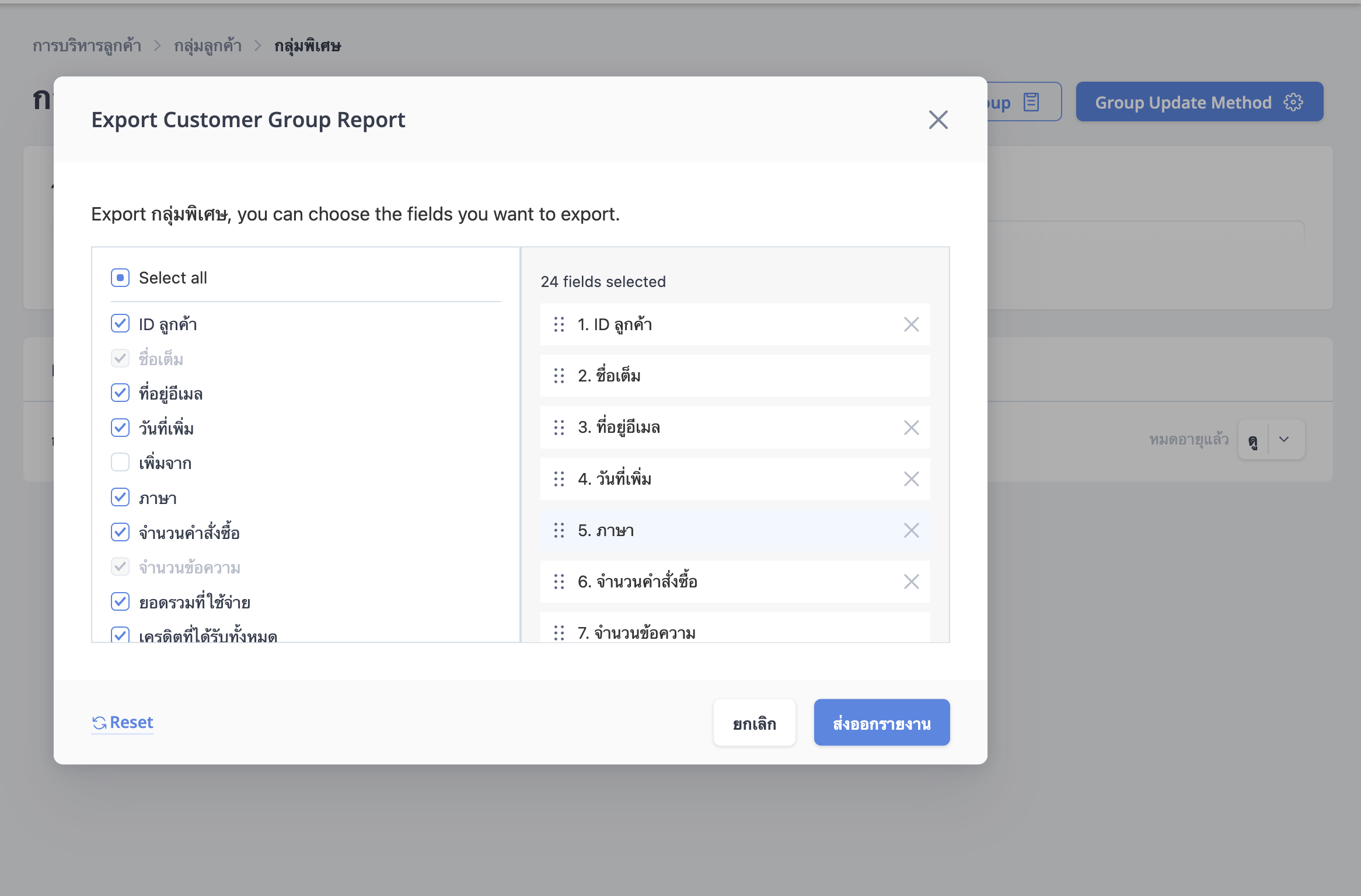Remove the '3. ที่อยู่อีเมล' selected field
The height and width of the screenshot is (896, 1361).
tap(911, 428)
